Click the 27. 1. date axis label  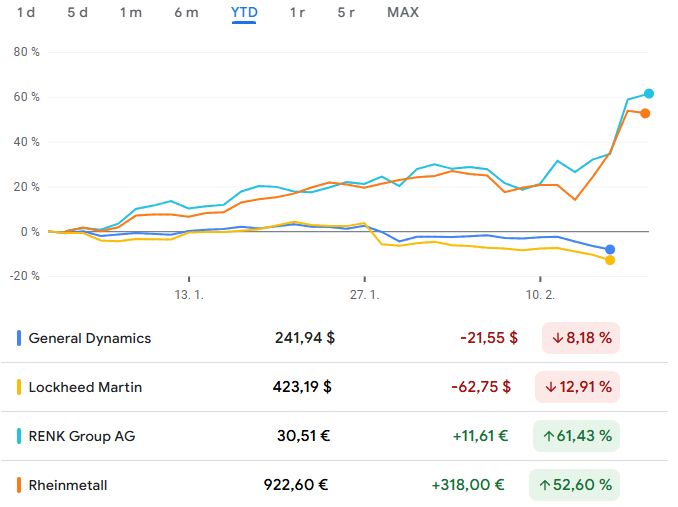tap(365, 295)
